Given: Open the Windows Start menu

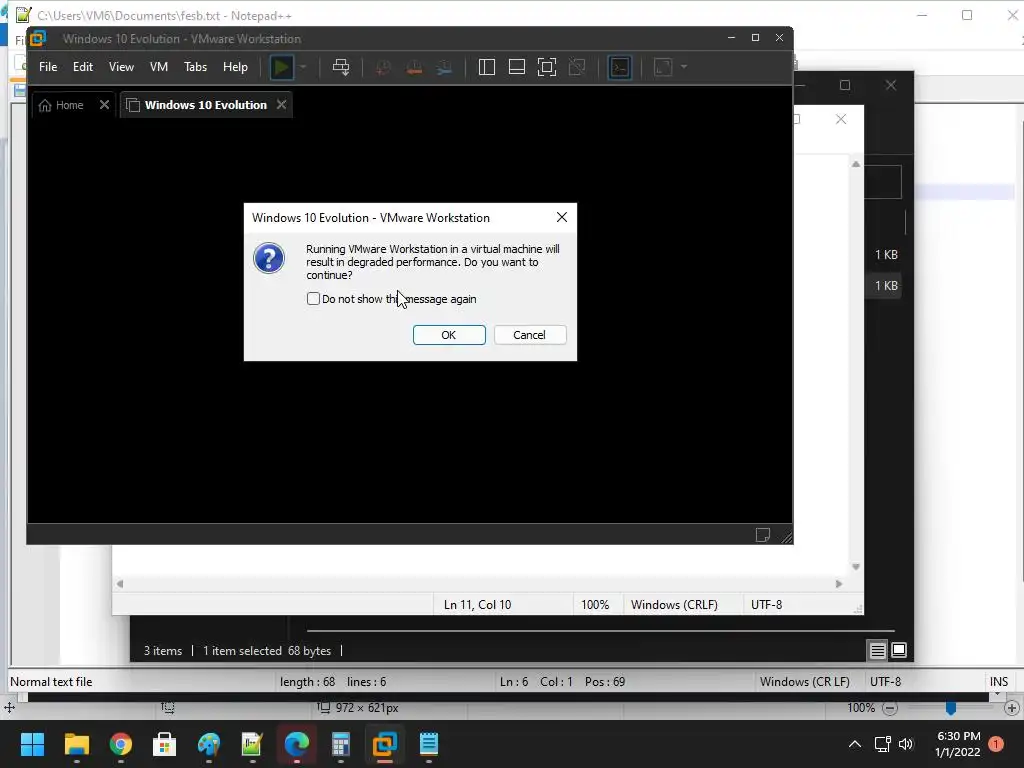Looking at the screenshot, I should point(32,744).
